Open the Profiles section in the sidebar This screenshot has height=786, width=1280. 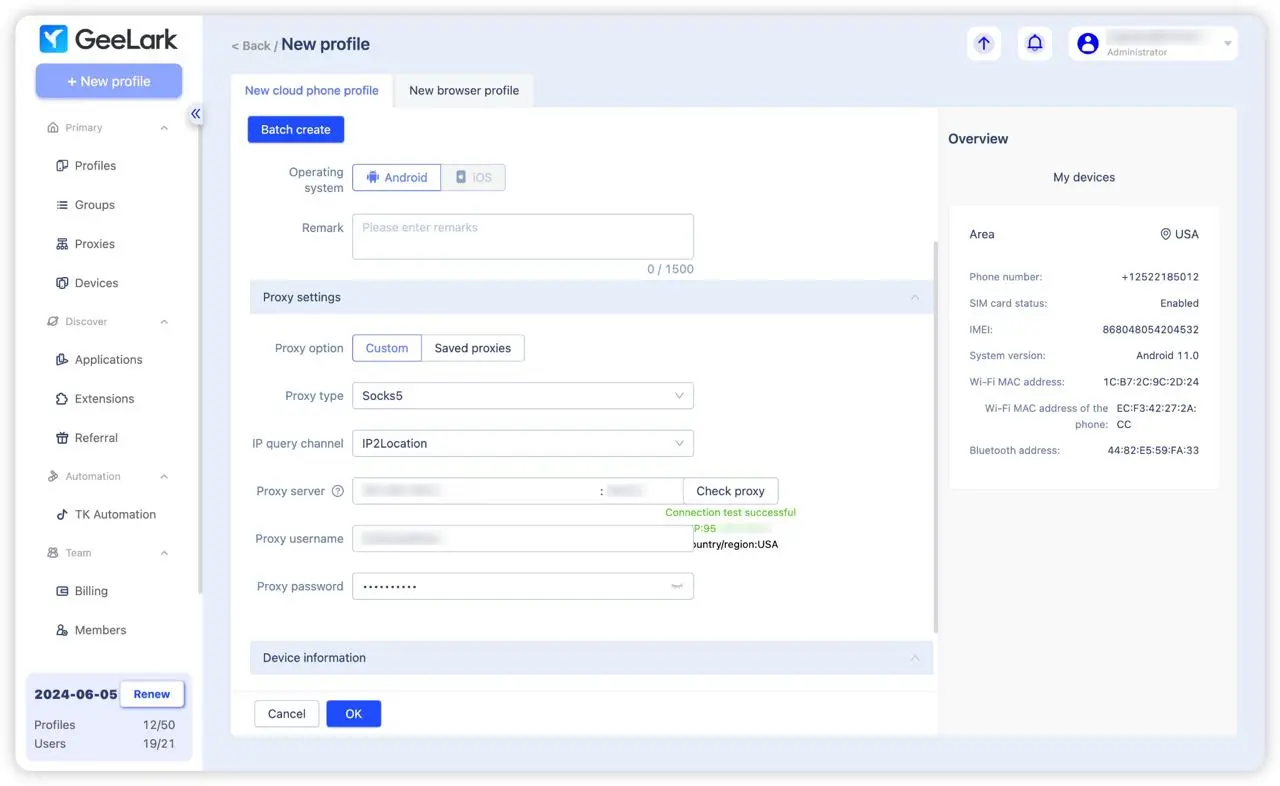(94, 165)
